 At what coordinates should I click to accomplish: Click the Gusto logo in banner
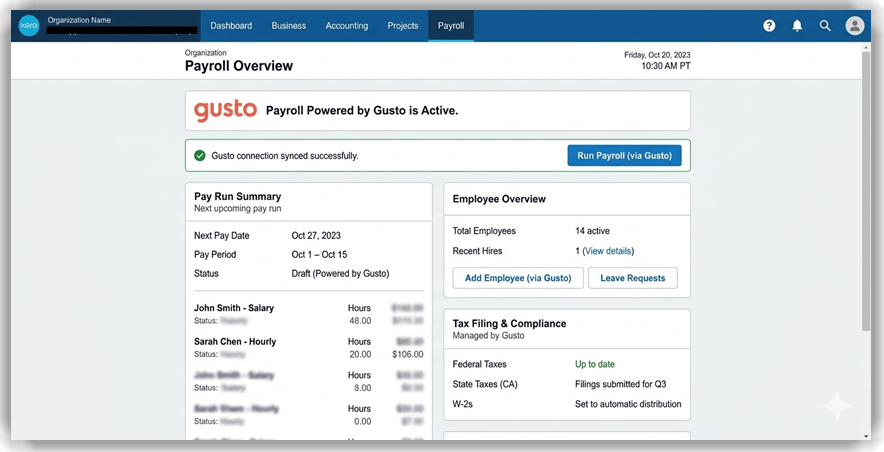tap(225, 110)
